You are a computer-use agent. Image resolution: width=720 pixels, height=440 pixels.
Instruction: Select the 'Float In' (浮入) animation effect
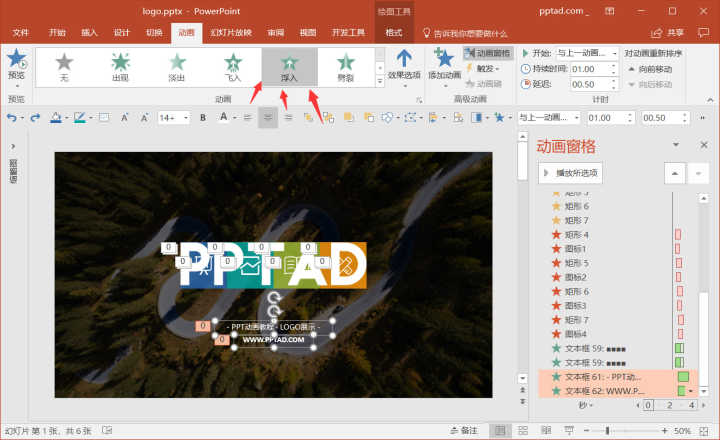pos(289,68)
